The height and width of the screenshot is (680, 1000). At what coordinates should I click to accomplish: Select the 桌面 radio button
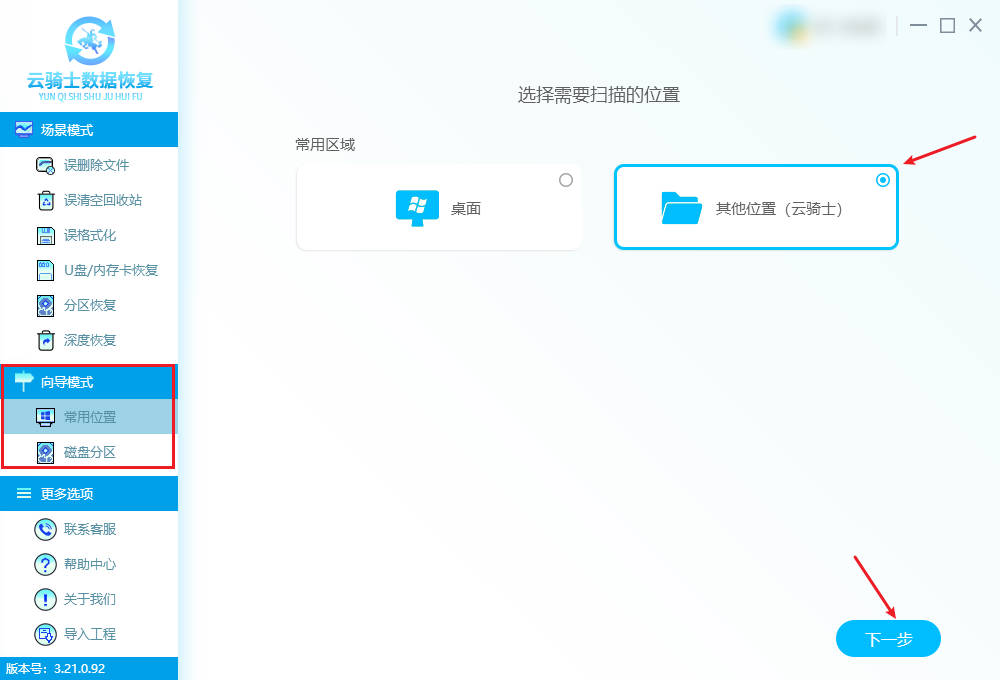[566, 180]
